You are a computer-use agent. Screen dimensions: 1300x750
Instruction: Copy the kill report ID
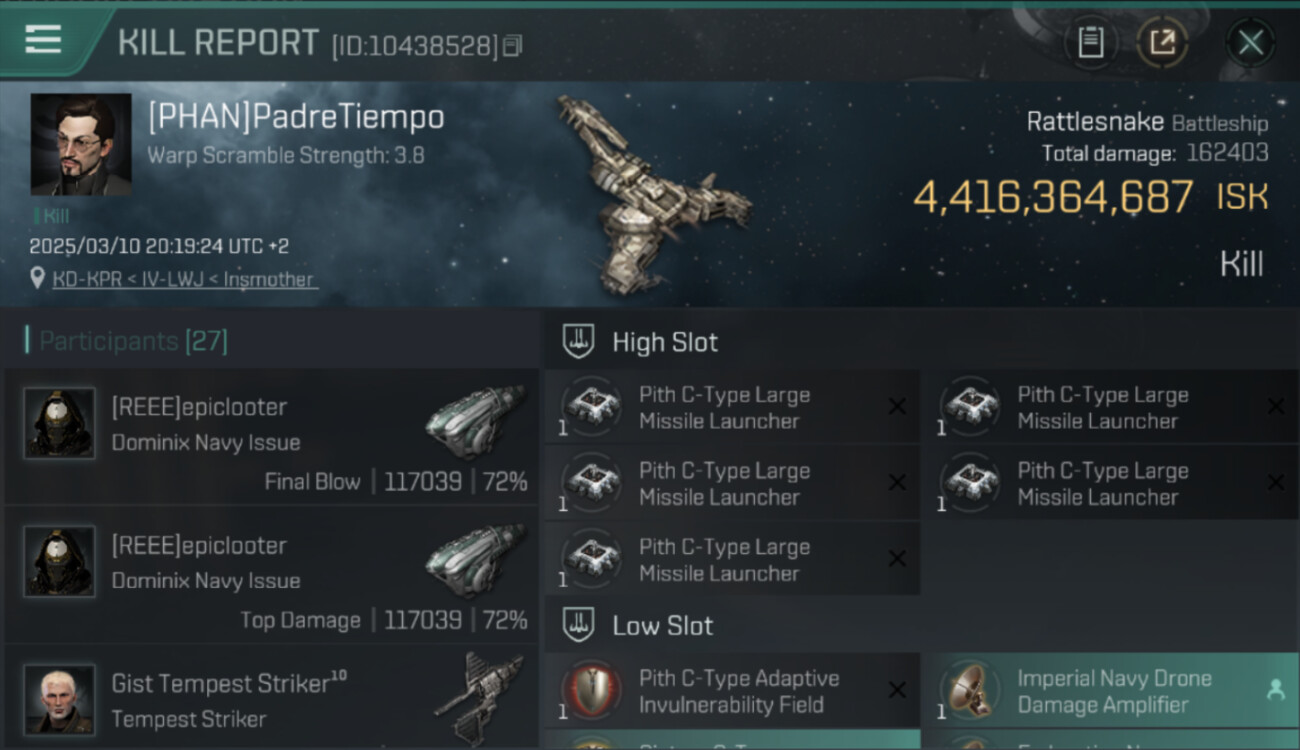[x=512, y=46]
